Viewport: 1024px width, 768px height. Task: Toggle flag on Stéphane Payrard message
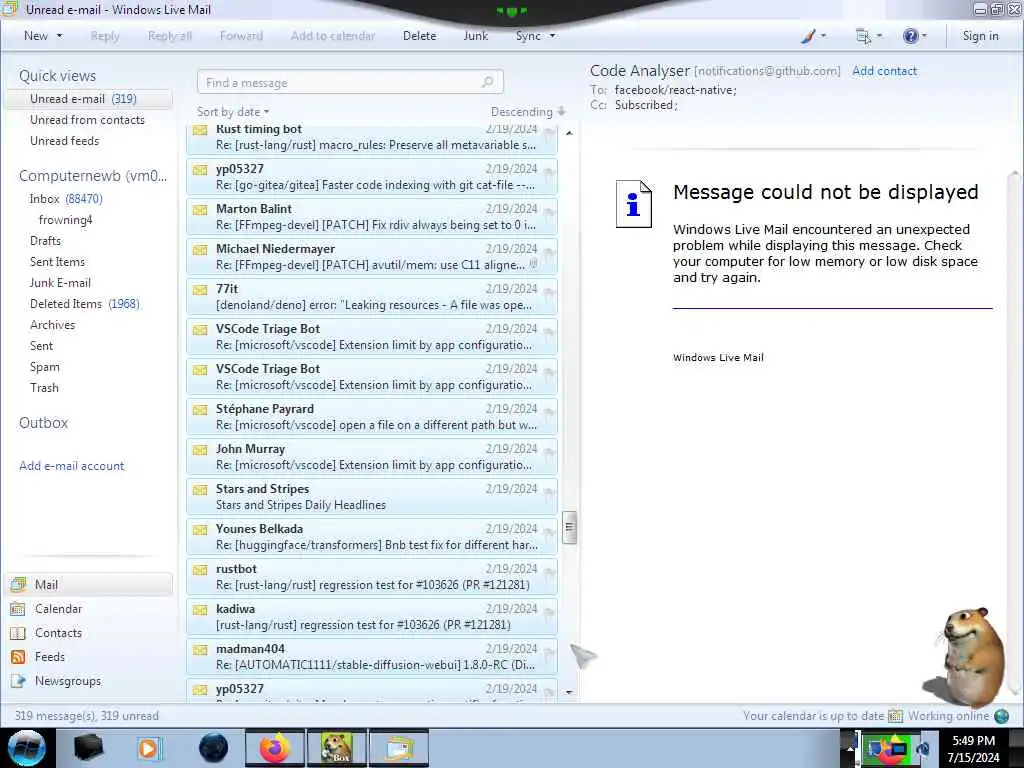point(549,413)
